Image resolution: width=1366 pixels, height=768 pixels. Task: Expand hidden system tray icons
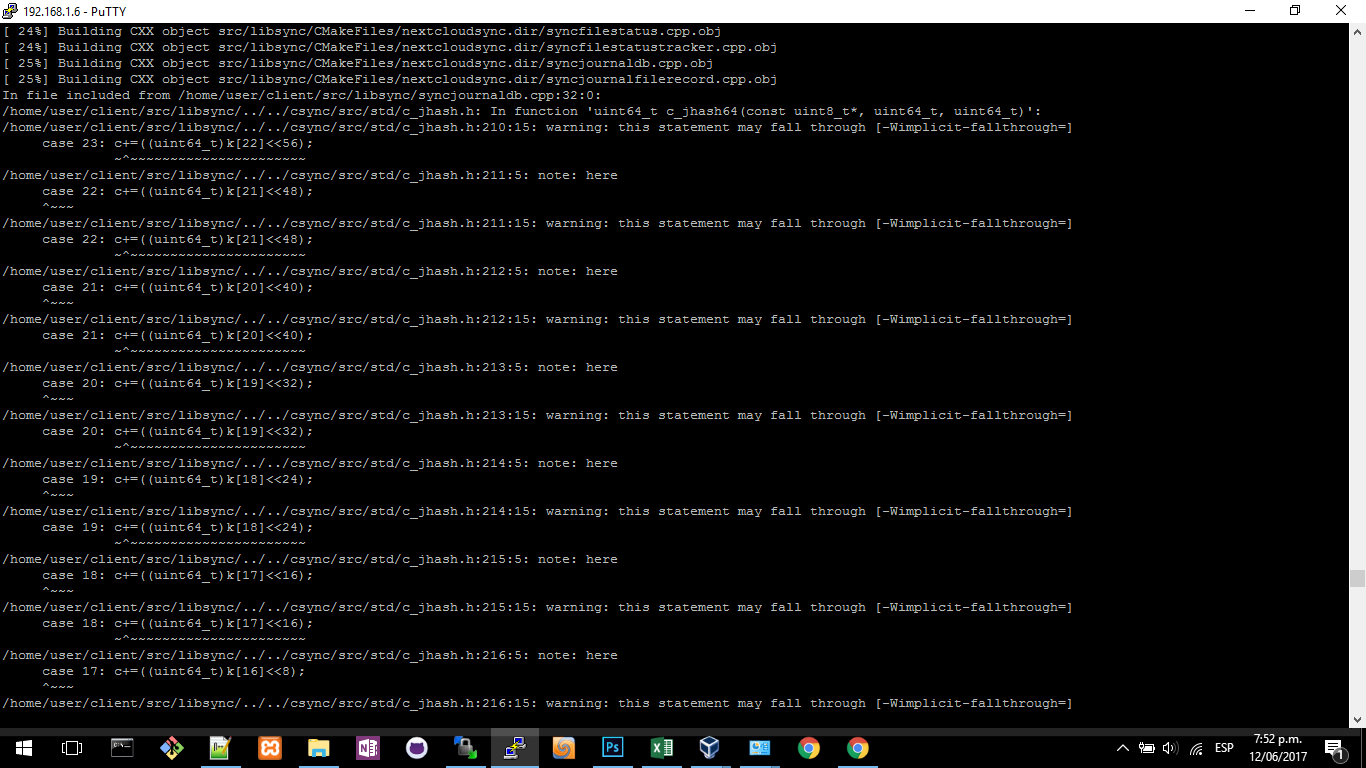pos(1122,748)
